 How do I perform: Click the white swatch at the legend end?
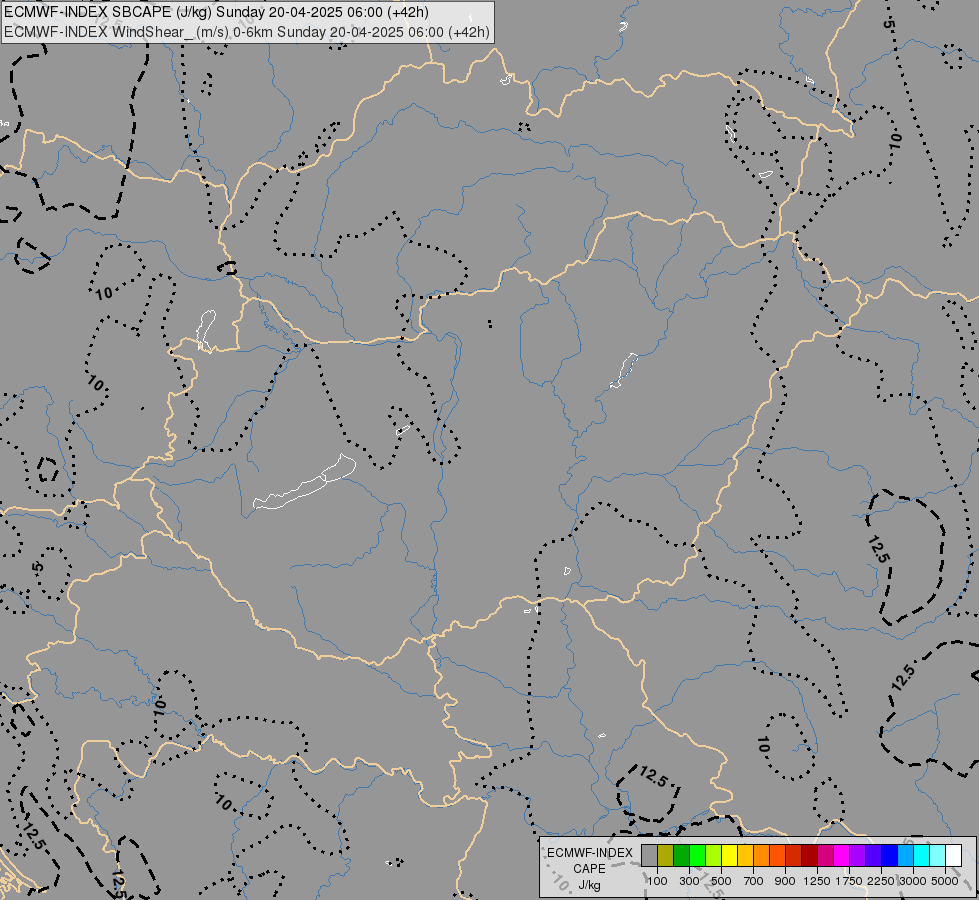954,855
